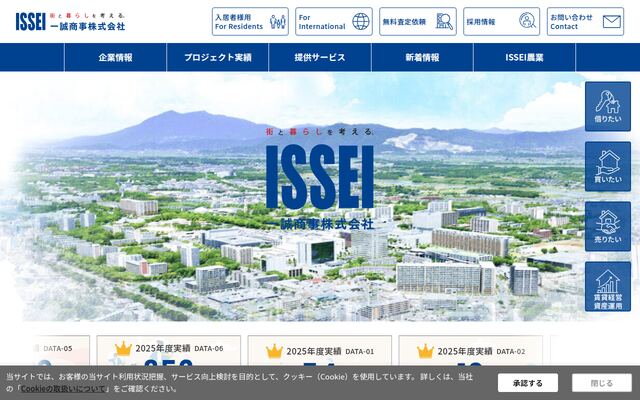Click the DATA-05 card label

58,349
